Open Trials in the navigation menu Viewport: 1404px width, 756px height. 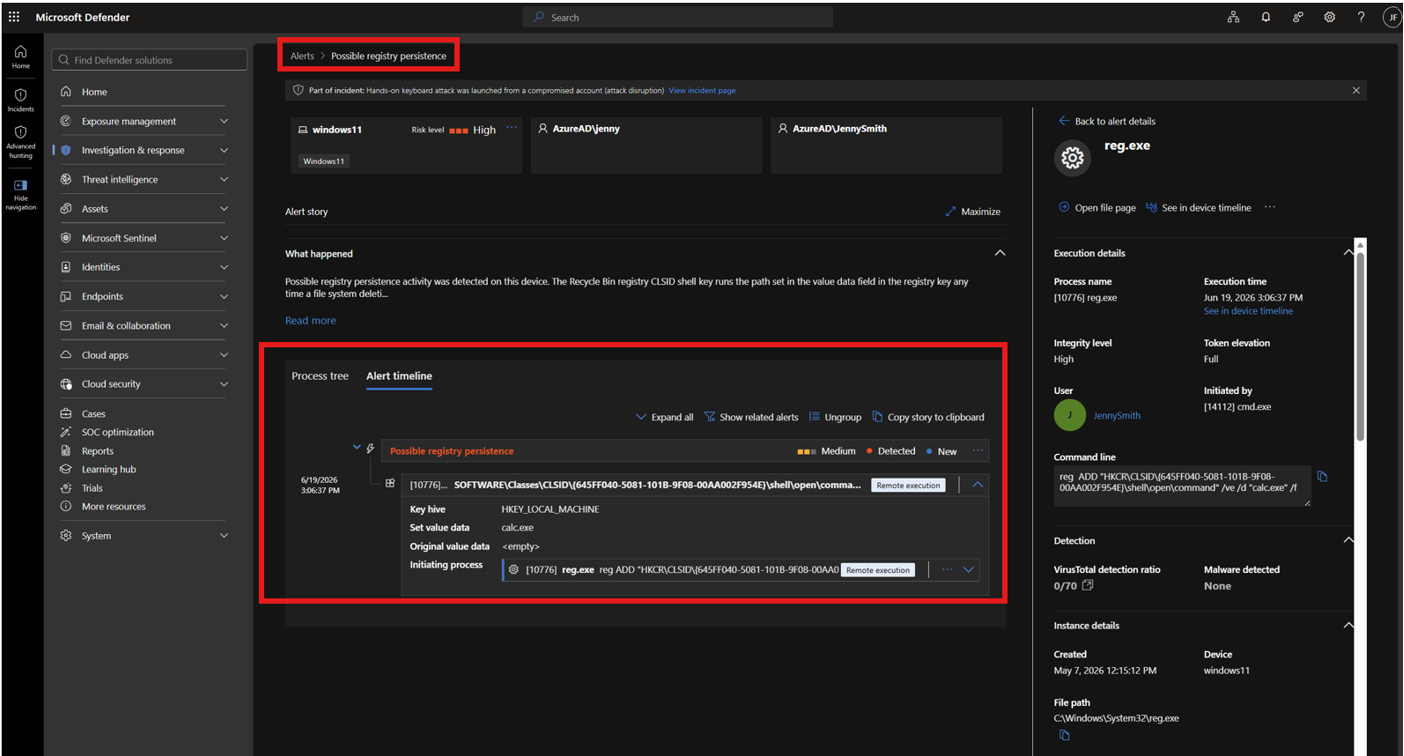[92, 488]
